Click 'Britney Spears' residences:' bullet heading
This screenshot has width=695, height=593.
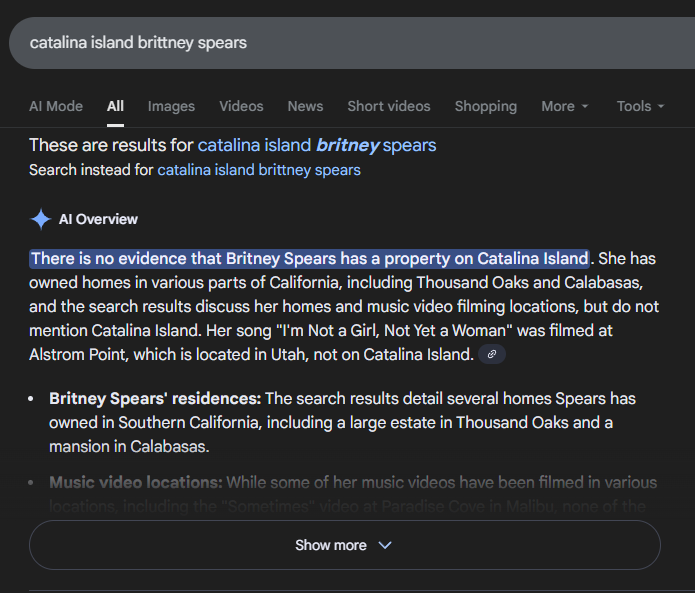[x=155, y=398]
